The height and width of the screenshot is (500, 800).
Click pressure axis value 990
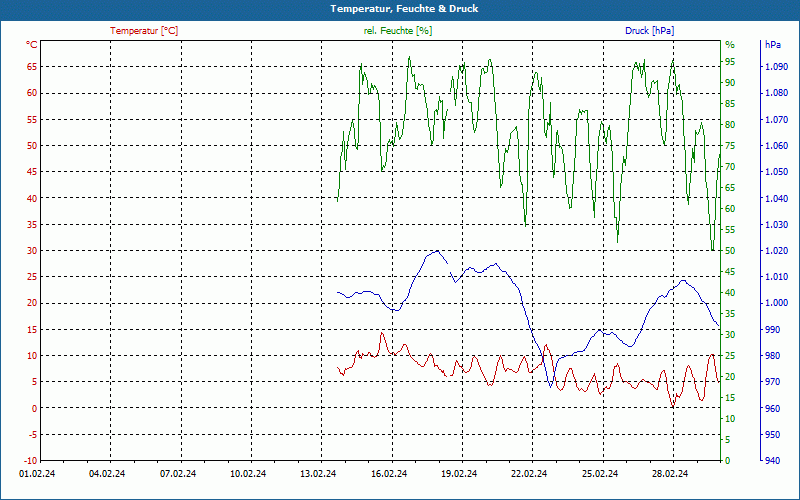pyautogui.click(x=773, y=330)
